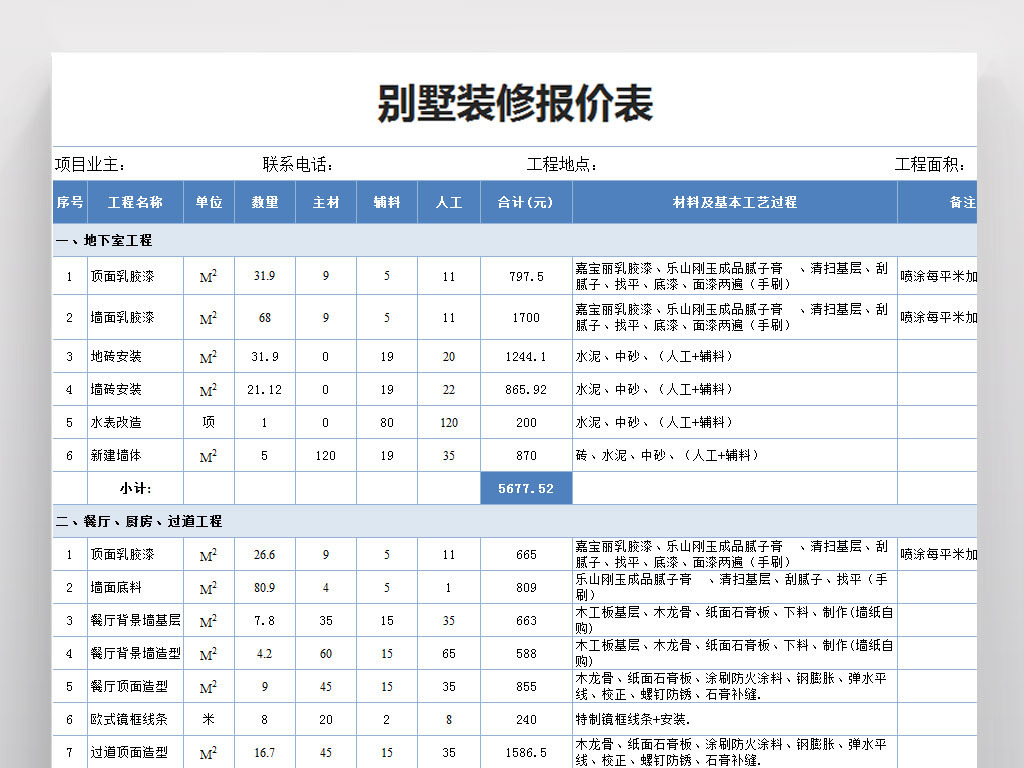Screen dimensions: 1024x768
Task: Click the 主材 column header
Action: point(326,202)
